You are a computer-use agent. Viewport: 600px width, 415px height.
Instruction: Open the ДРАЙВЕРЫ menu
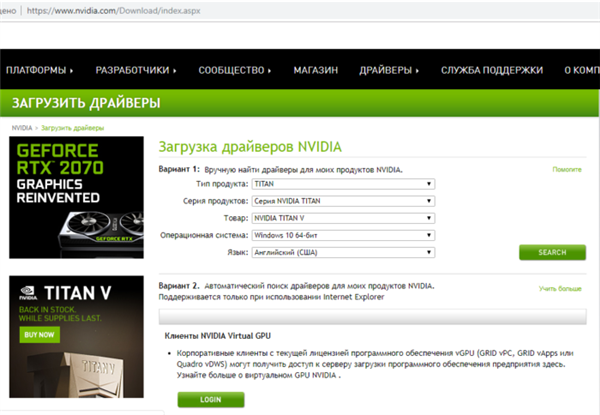pyautogui.click(x=389, y=70)
